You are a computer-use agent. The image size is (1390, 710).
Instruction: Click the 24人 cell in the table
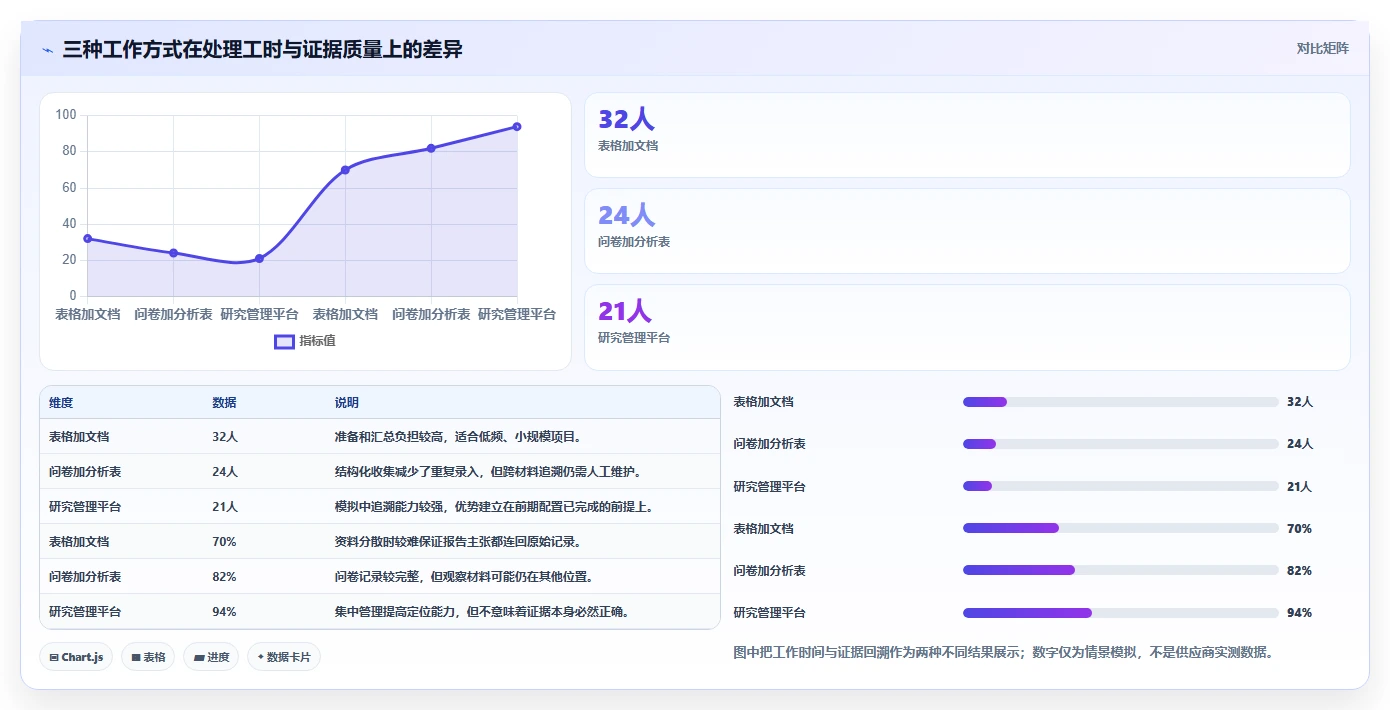tap(224, 472)
